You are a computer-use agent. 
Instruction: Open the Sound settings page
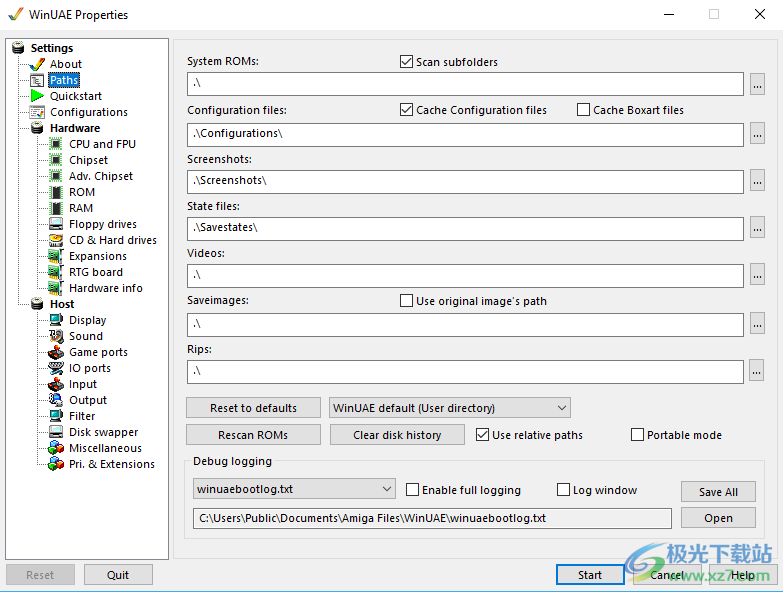pyautogui.click(x=86, y=336)
